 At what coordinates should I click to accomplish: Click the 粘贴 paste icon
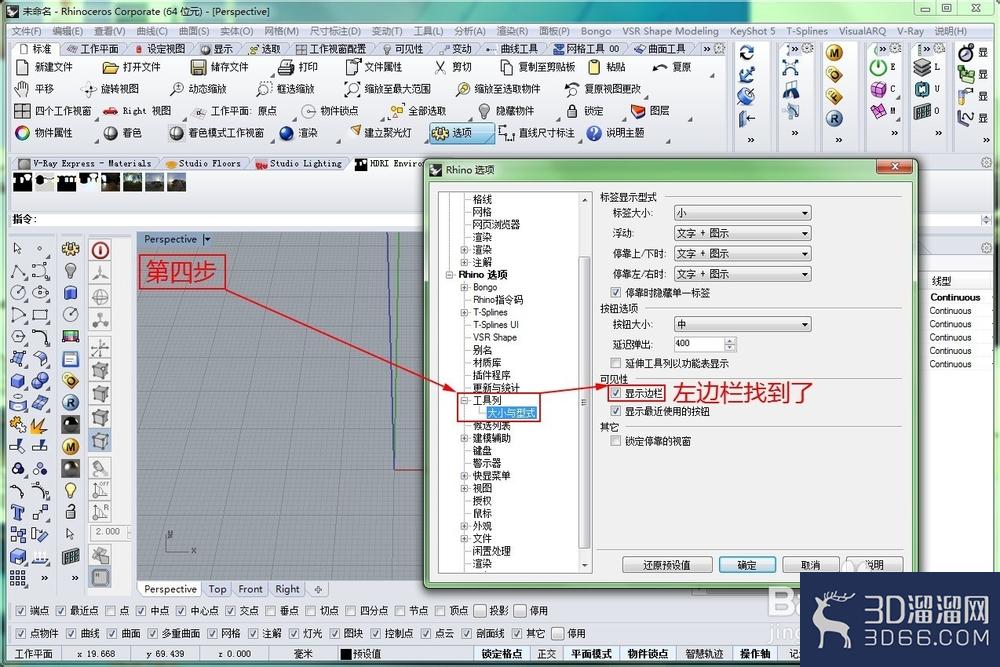(594, 67)
